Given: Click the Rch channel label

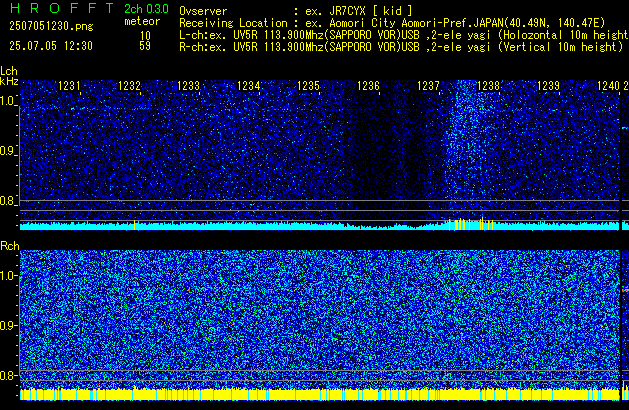Looking at the screenshot, I should (10, 246).
